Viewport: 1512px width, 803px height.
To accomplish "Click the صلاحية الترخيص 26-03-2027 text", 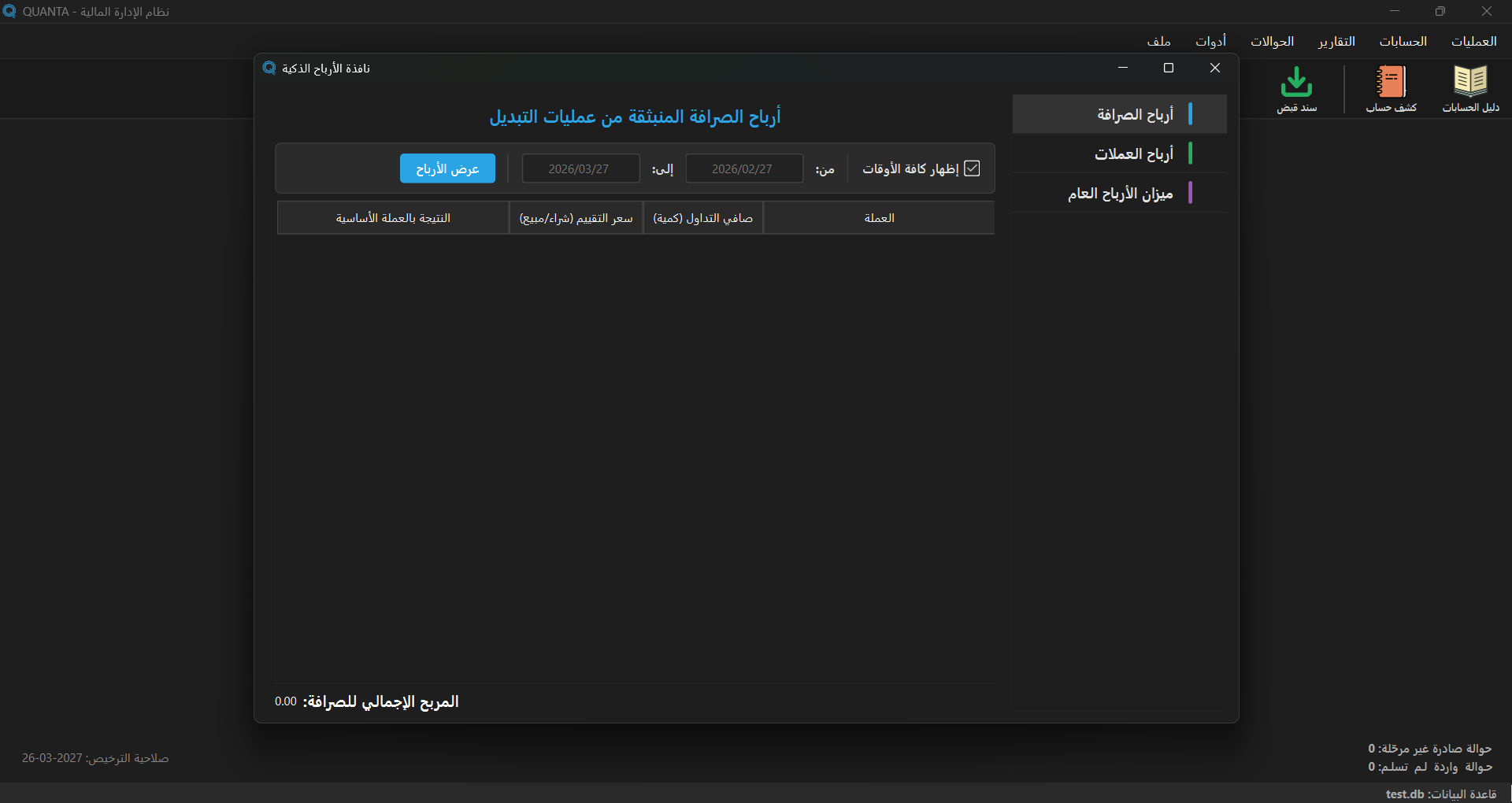I will 95,758.
